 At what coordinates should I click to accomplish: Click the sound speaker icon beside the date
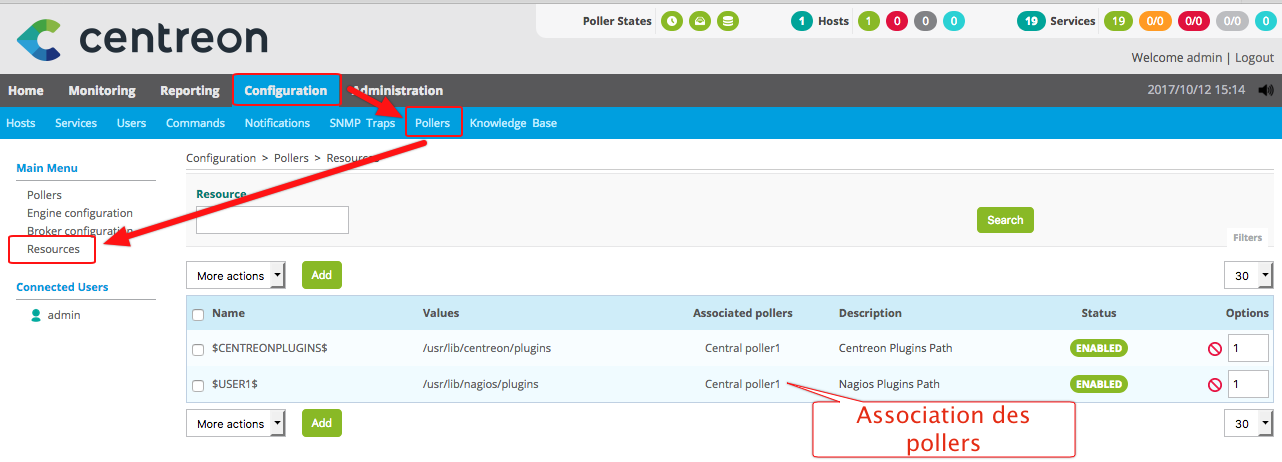tap(1266, 90)
